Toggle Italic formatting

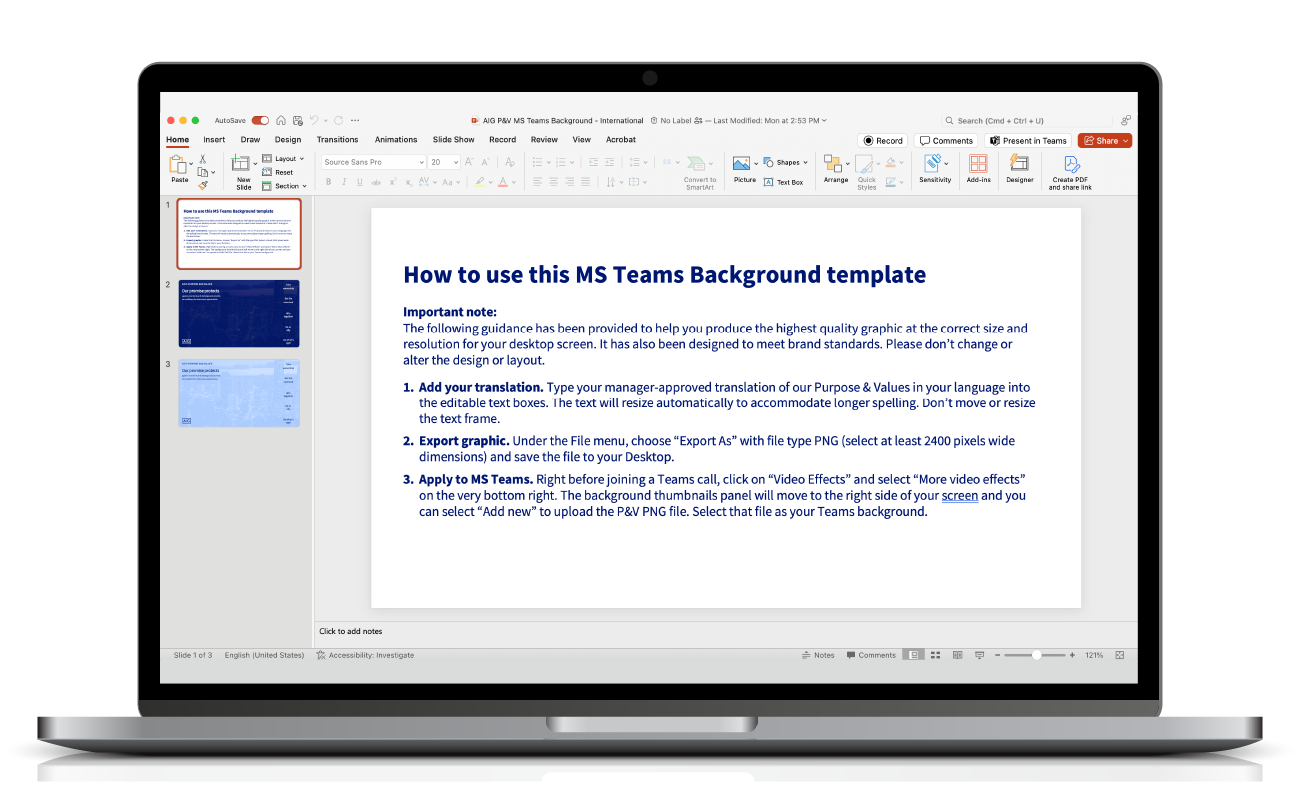click(344, 182)
